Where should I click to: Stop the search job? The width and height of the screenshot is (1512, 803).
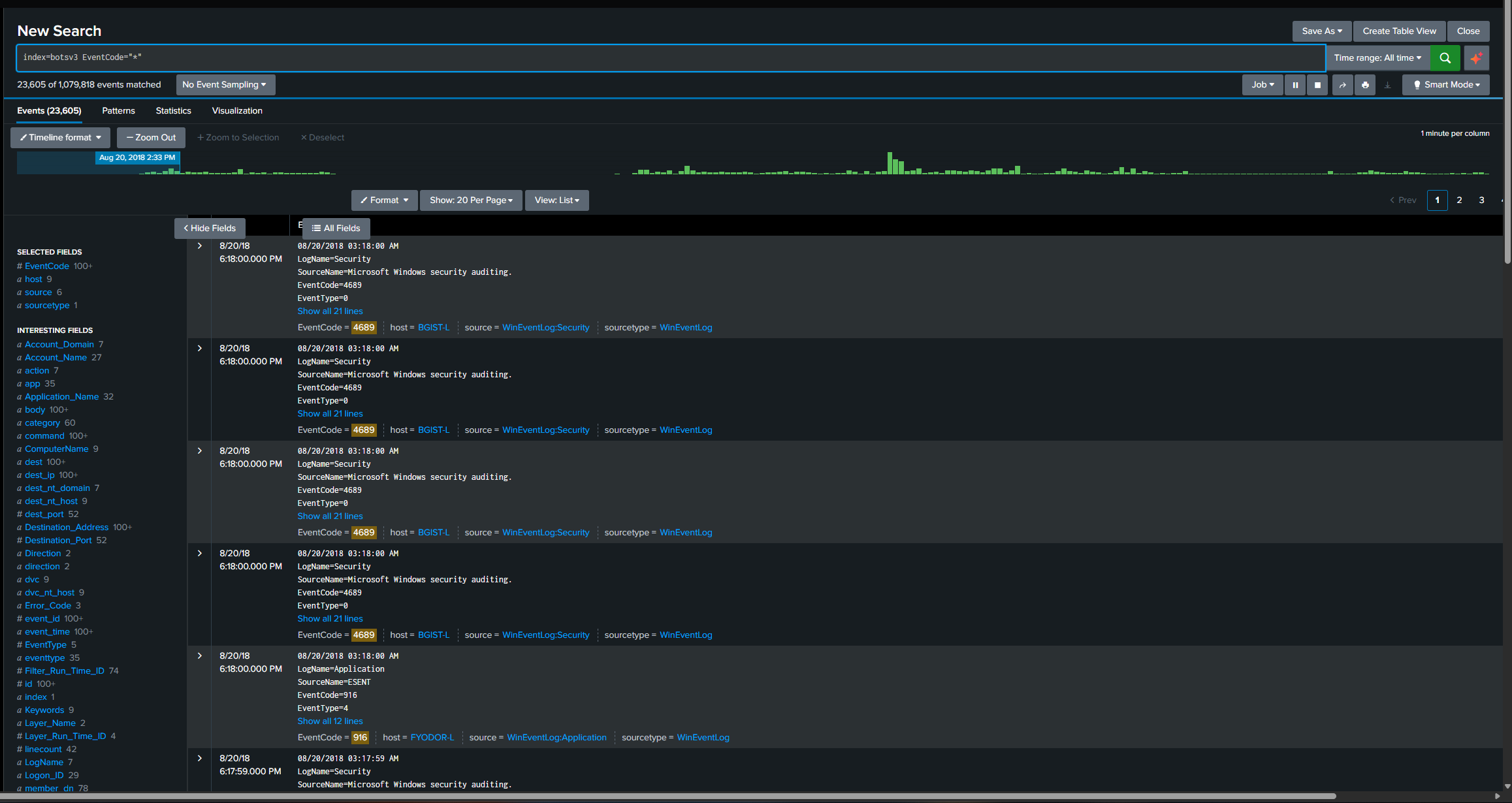tap(1317, 85)
